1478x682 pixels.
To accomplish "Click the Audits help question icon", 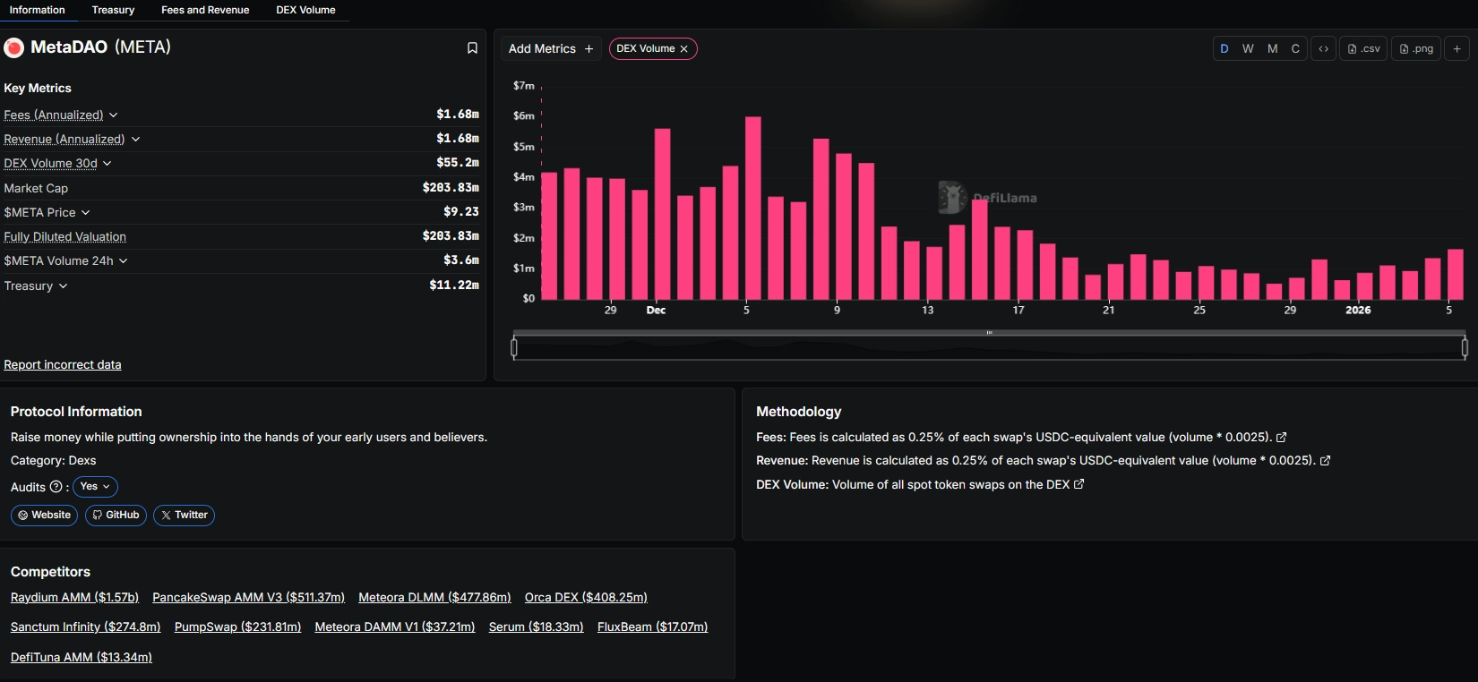I will click(56, 487).
